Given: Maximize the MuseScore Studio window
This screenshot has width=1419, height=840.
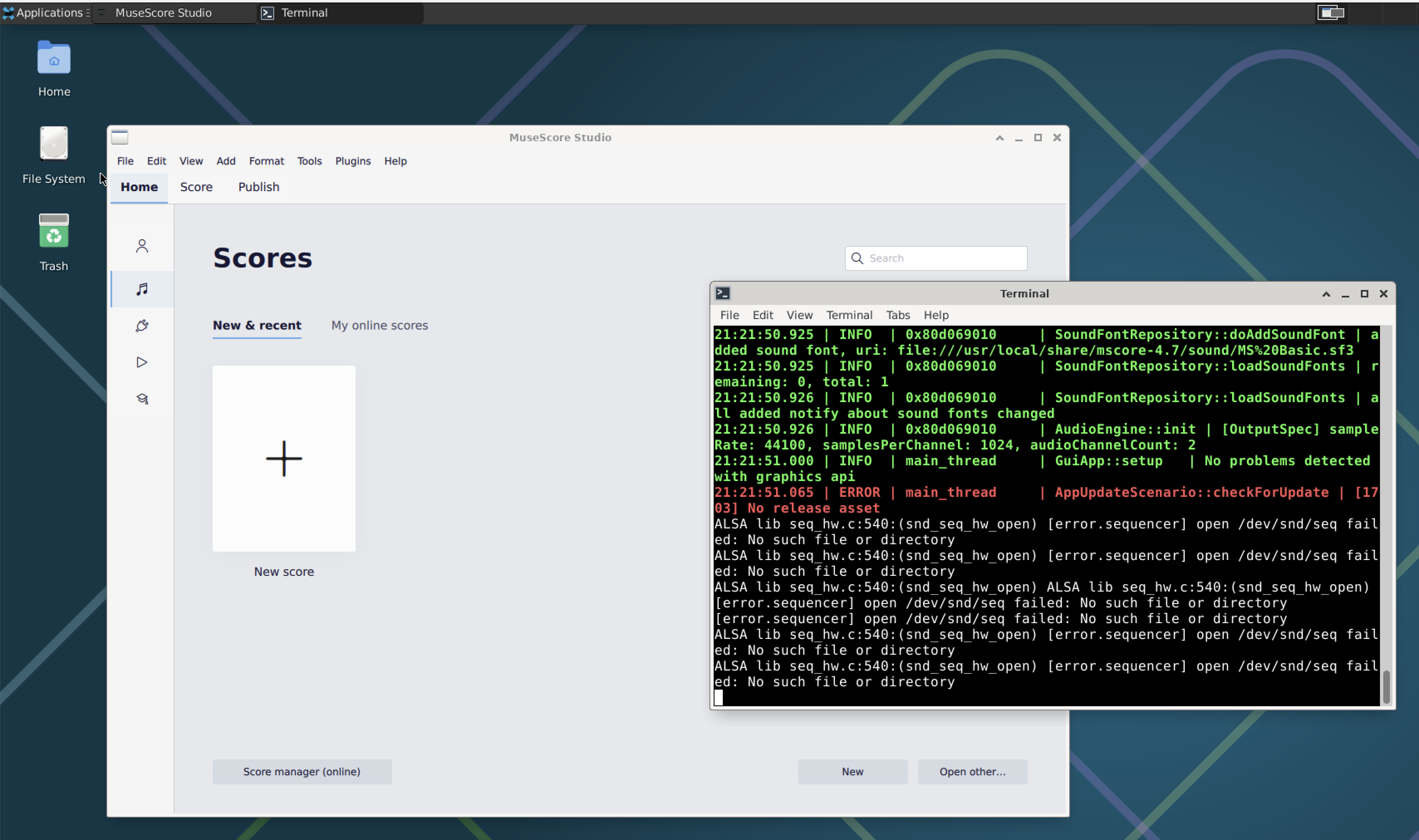Looking at the screenshot, I should pos(1038,138).
